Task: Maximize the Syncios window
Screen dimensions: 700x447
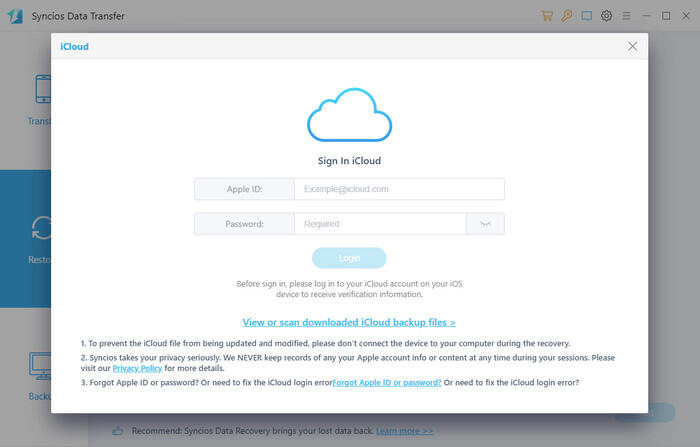Action: tap(666, 16)
